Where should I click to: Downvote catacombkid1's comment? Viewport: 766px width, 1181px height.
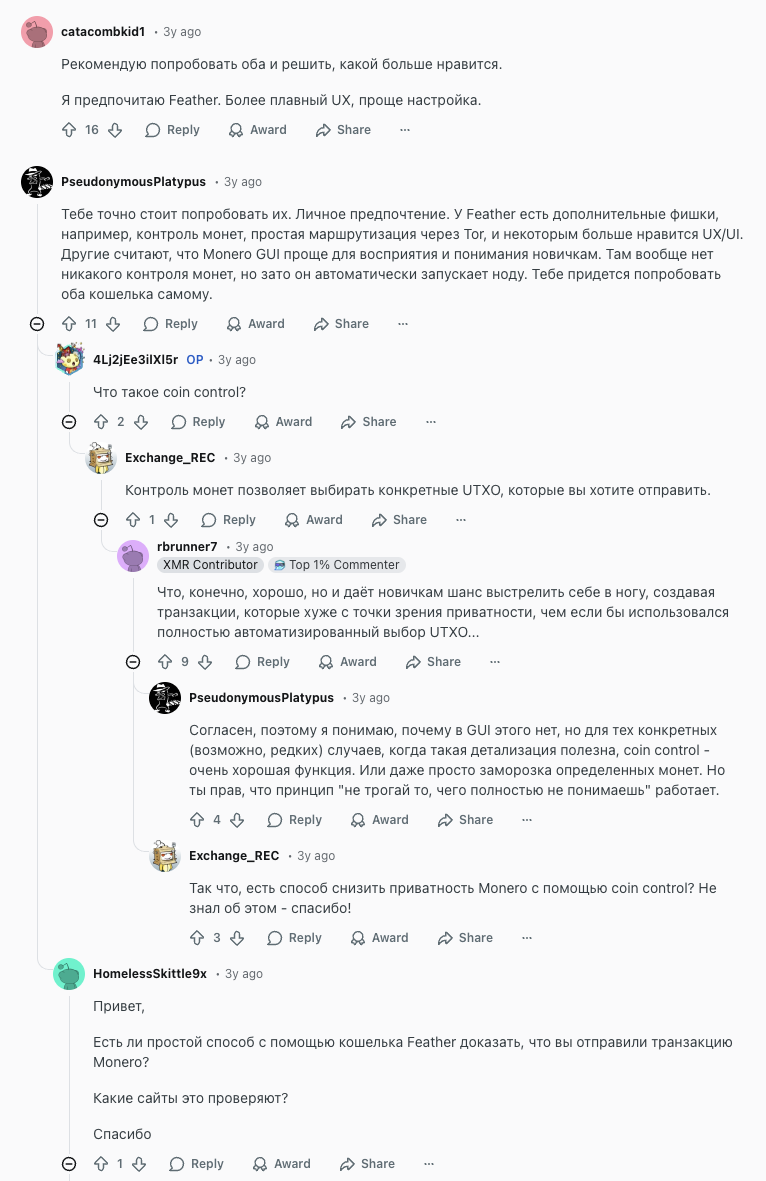click(115, 130)
